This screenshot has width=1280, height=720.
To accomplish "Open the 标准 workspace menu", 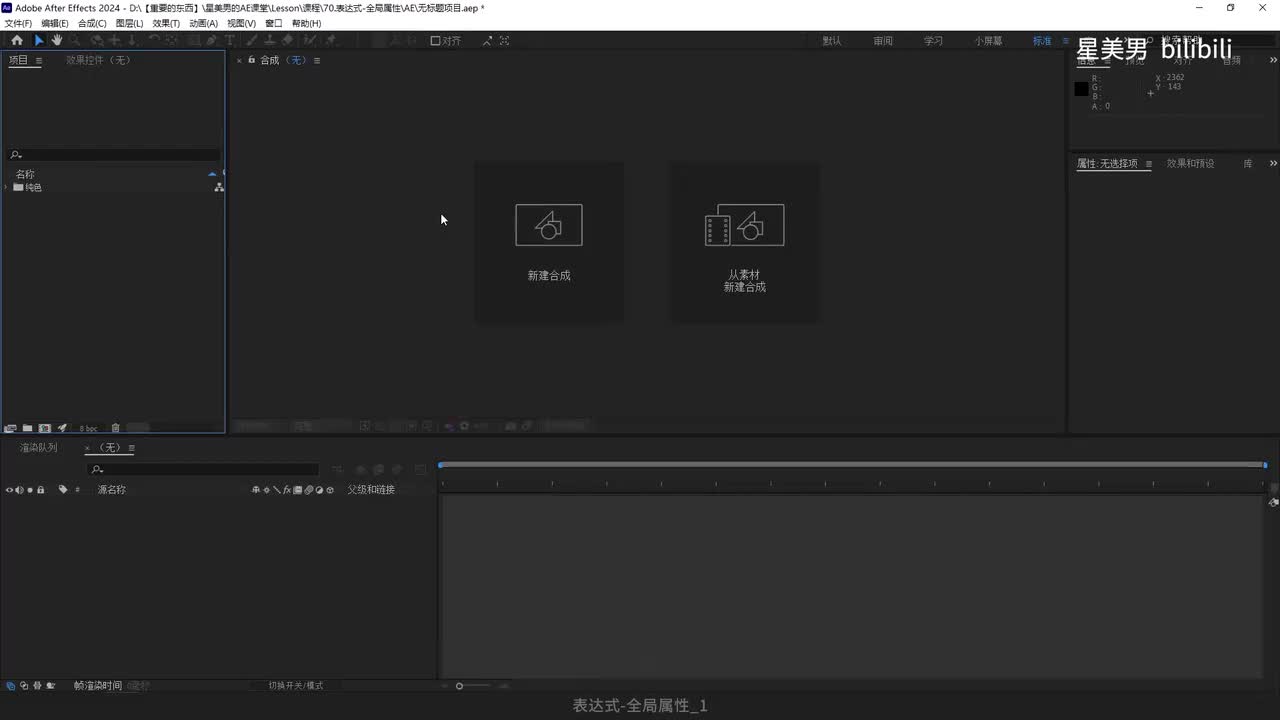I will [x=1065, y=41].
